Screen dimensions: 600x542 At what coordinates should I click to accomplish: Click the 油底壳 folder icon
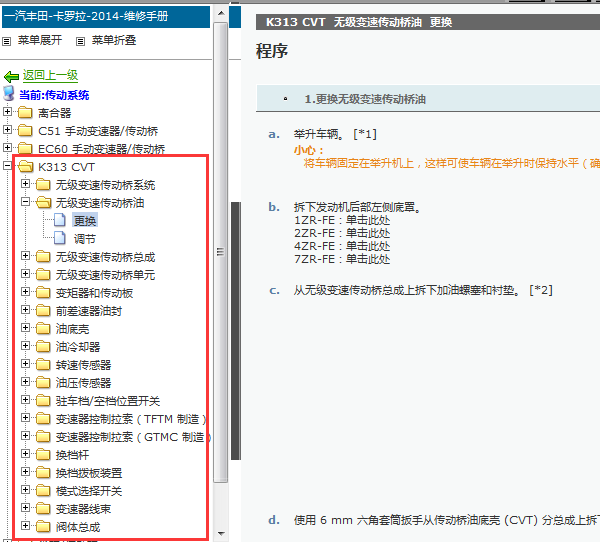43,328
